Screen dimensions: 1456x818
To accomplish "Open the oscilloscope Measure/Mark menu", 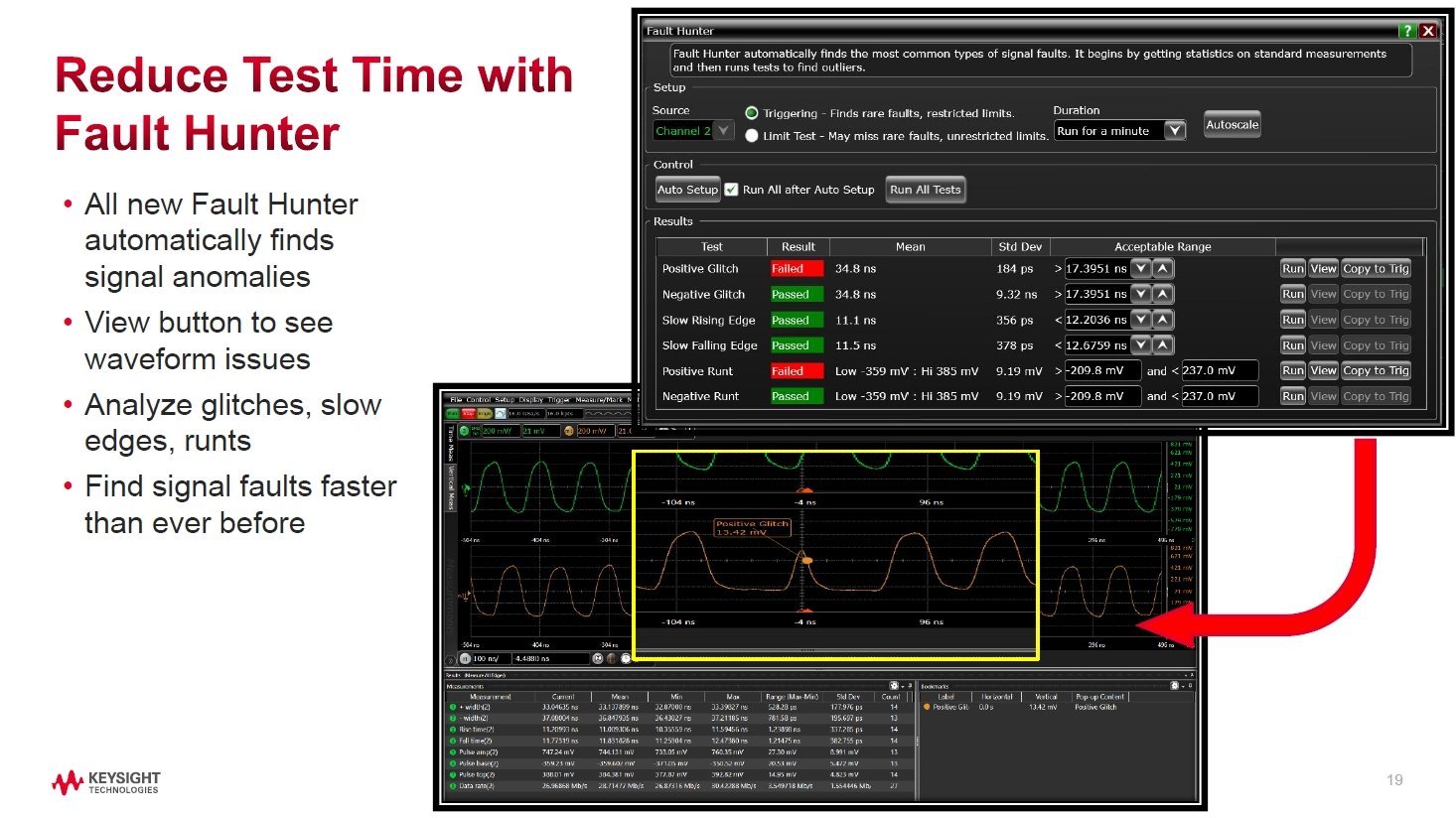I will [599, 400].
